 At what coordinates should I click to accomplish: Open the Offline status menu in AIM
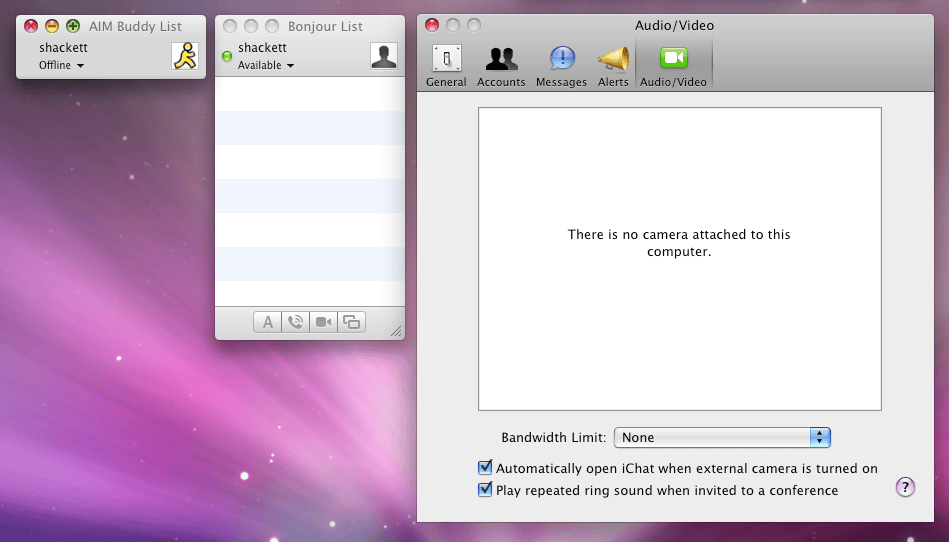(x=61, y=65)
